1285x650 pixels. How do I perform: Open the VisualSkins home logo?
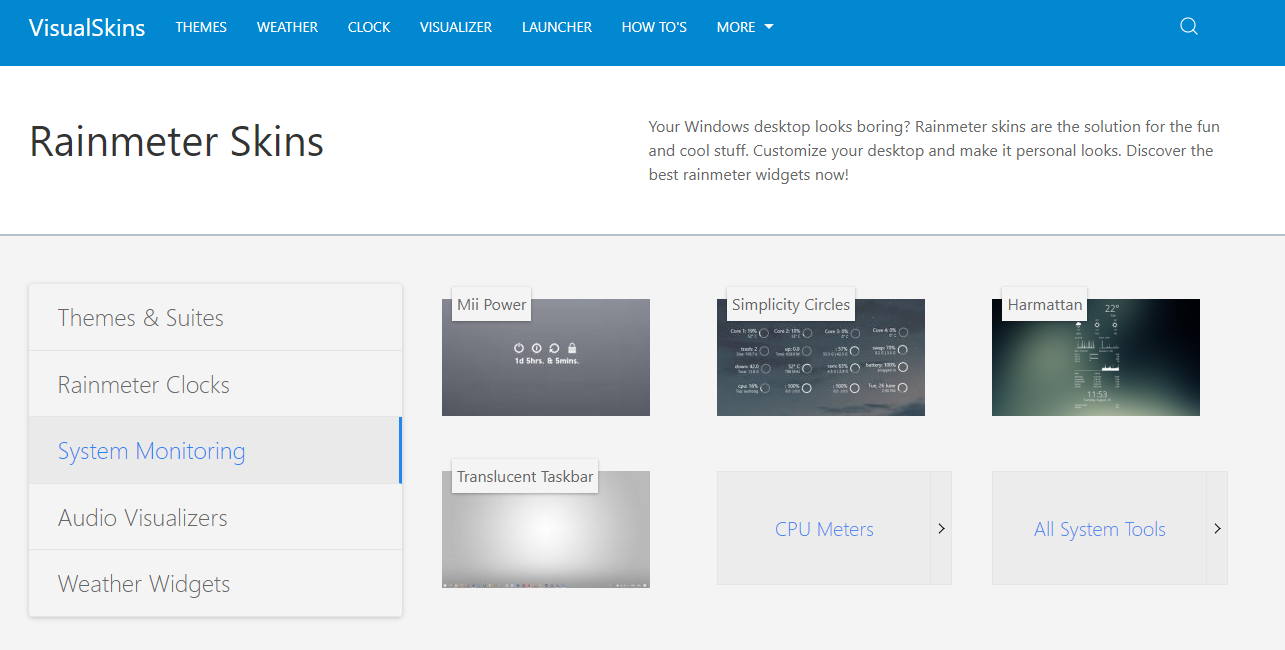pyautogui.click(x=87, y=27)
